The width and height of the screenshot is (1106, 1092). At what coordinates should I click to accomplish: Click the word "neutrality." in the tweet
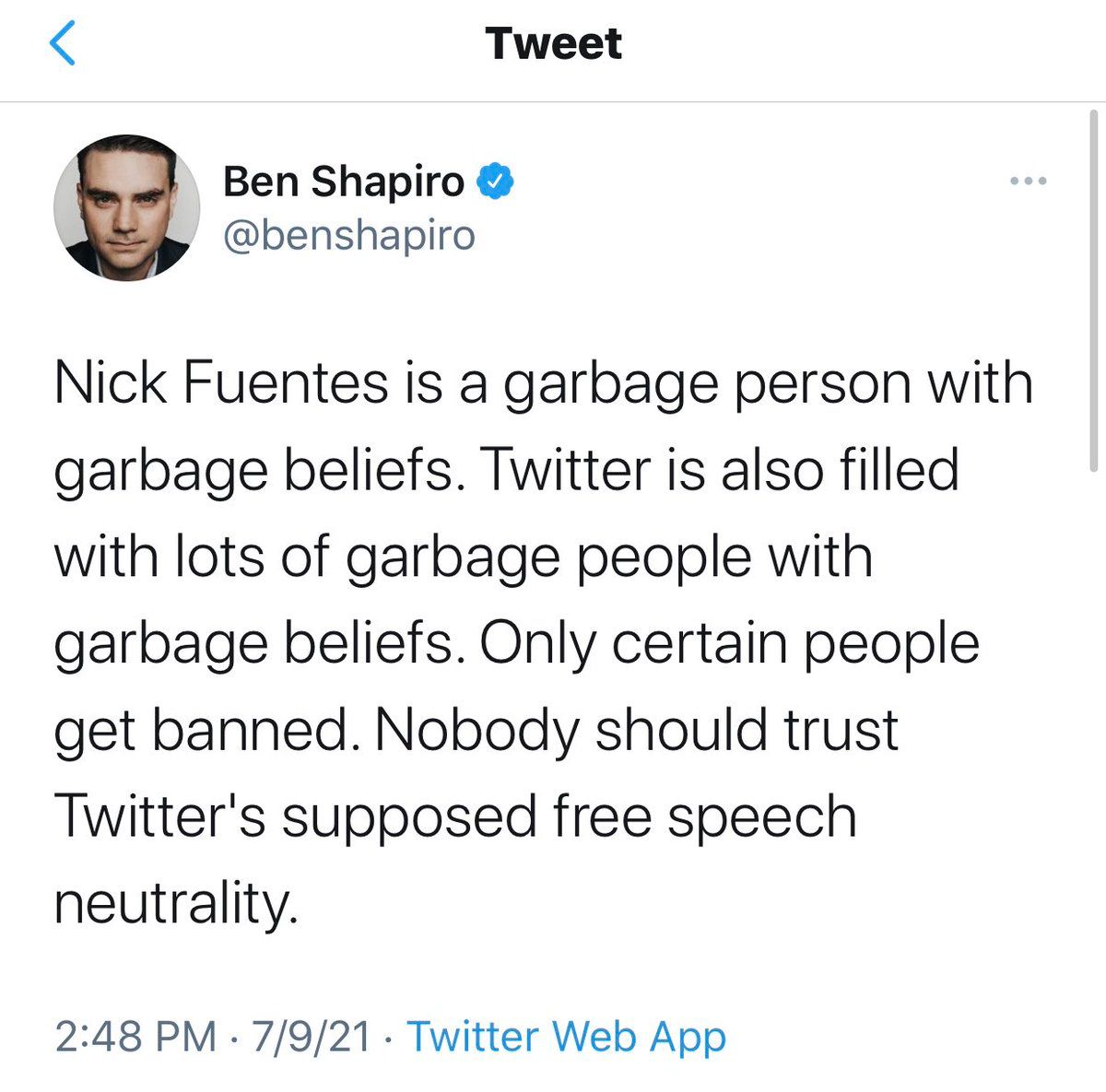click(176, 903)
